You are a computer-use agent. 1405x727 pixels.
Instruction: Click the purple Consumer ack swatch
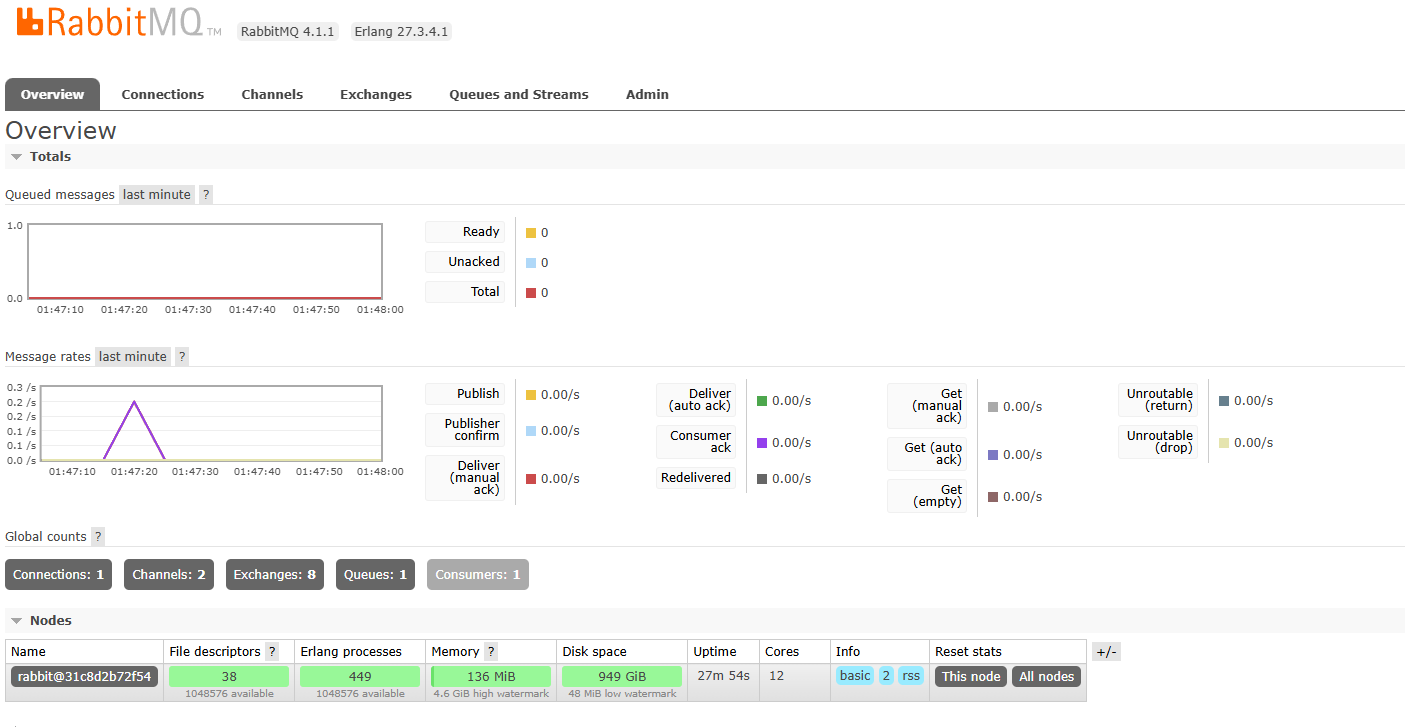point(762,443)
